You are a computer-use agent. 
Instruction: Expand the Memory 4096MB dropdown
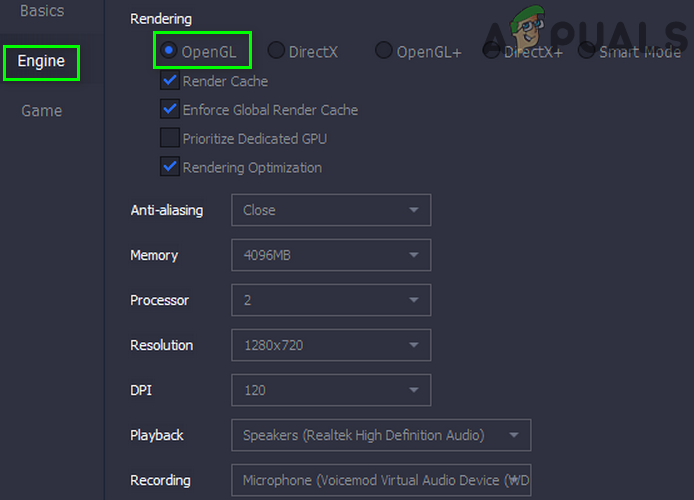pos(331,255)
